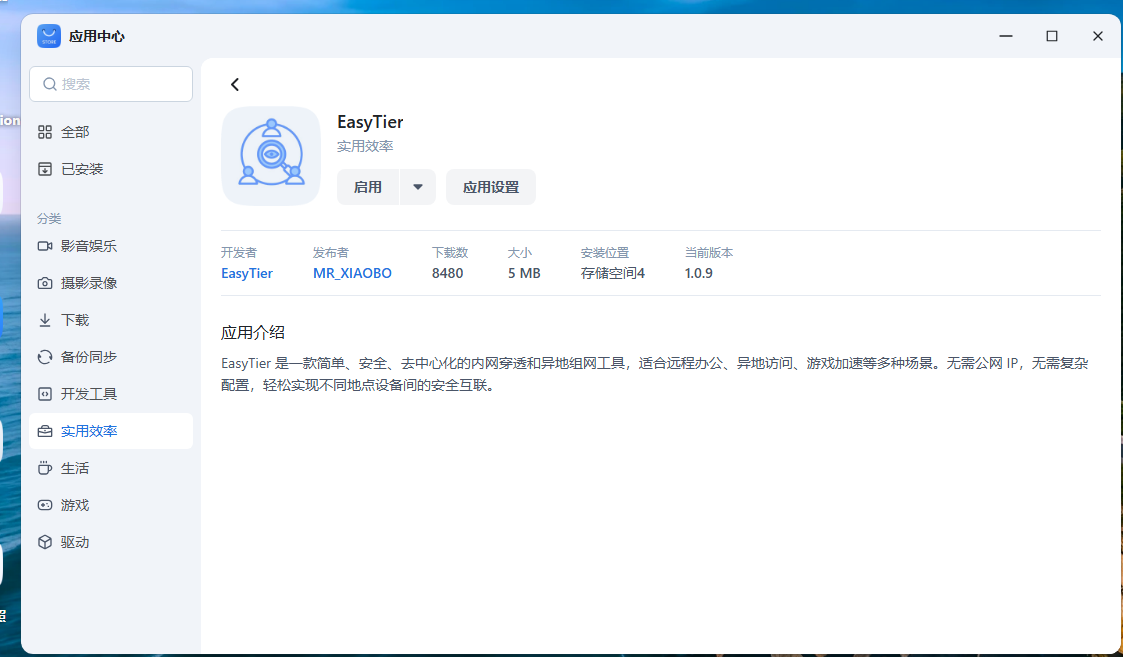Maximize the 应用中心 window
Image resolution: width=1123 pixels, height=657 pixels.
pos(1052,36)
